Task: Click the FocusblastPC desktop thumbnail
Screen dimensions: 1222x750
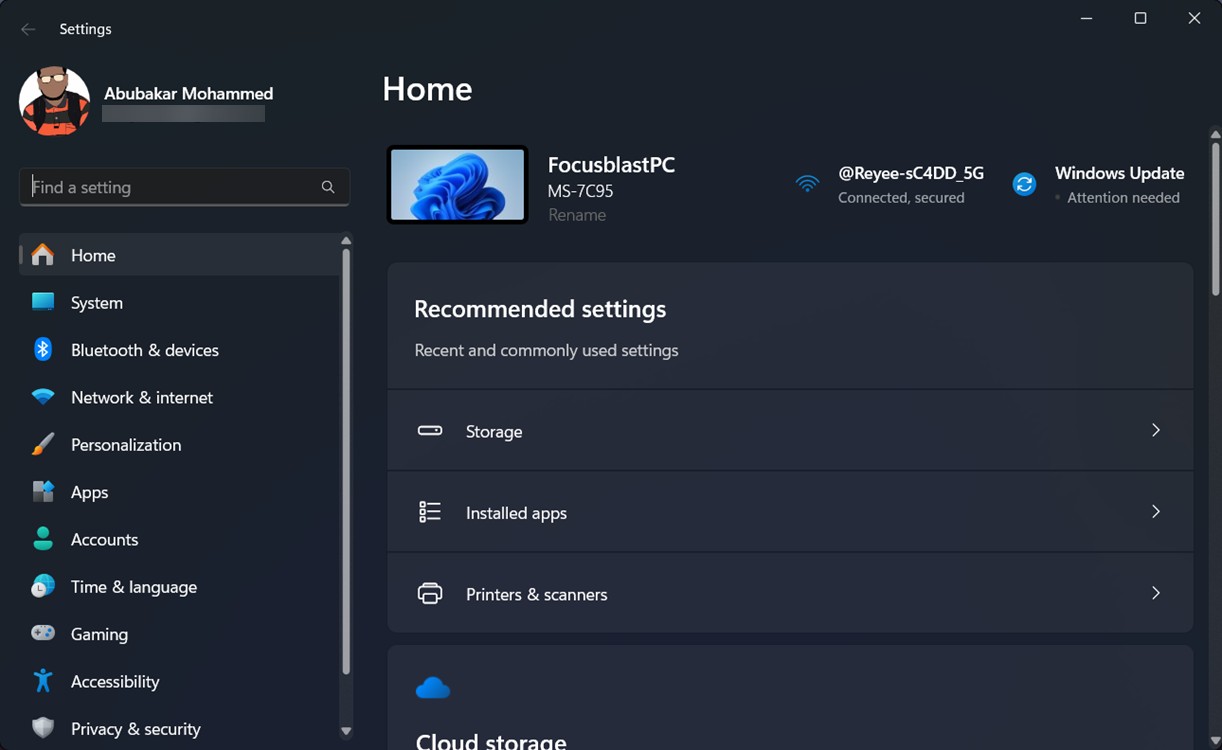Action: (x=457, y=185)
